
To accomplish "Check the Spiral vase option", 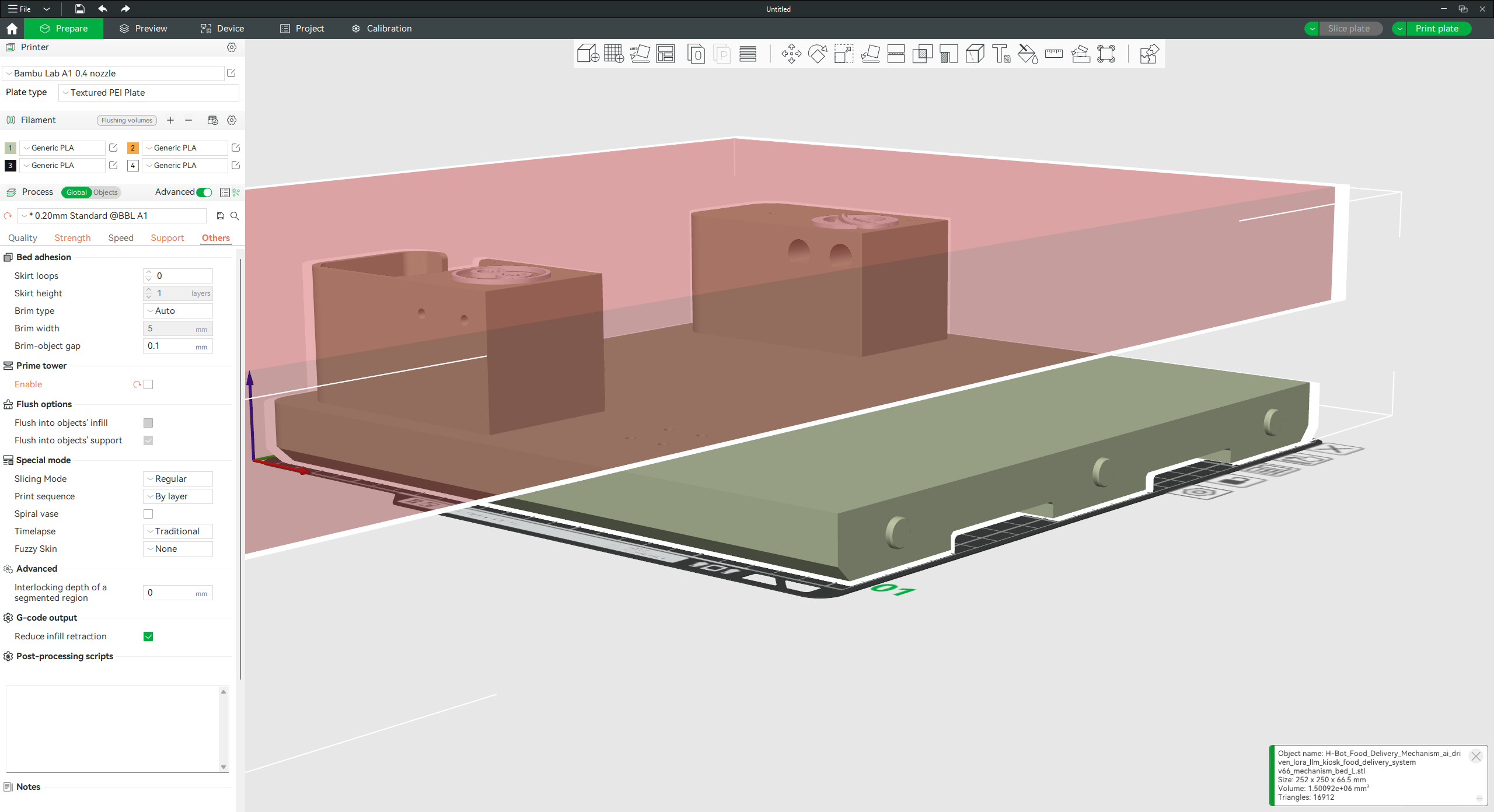I will click(x=148, y=514).
